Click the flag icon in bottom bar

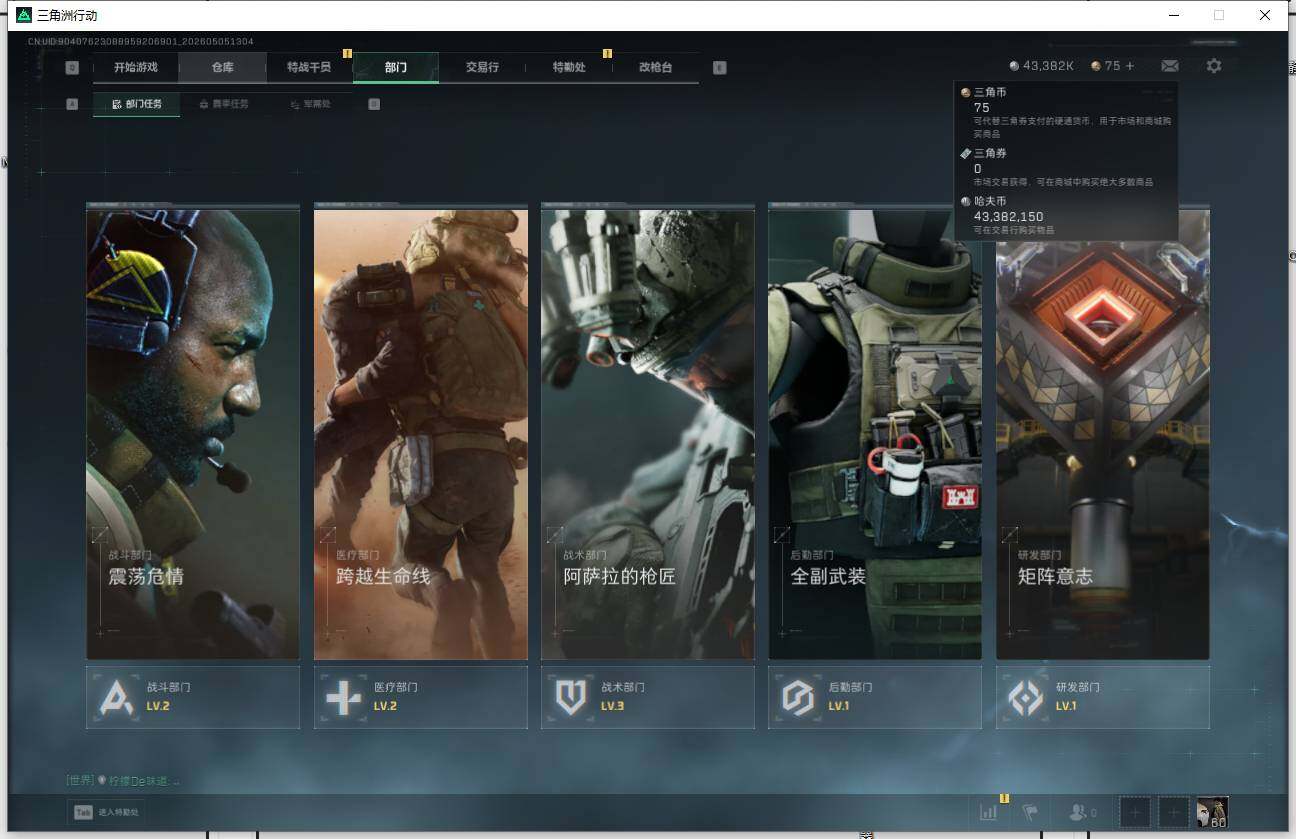tap(1030, 812)
